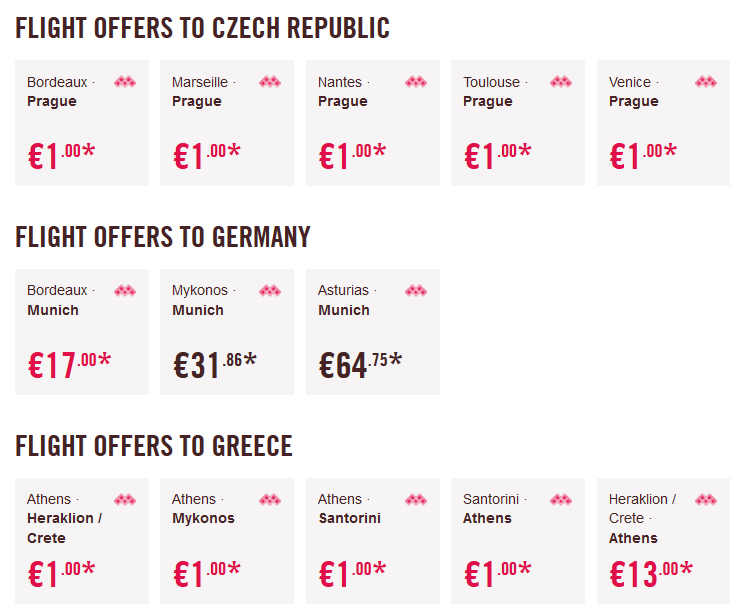The height and width of the screenshot is (610, 733).
Task: Click the airline icon on the Asturias–Munich card
Action: tap(416, 291)
